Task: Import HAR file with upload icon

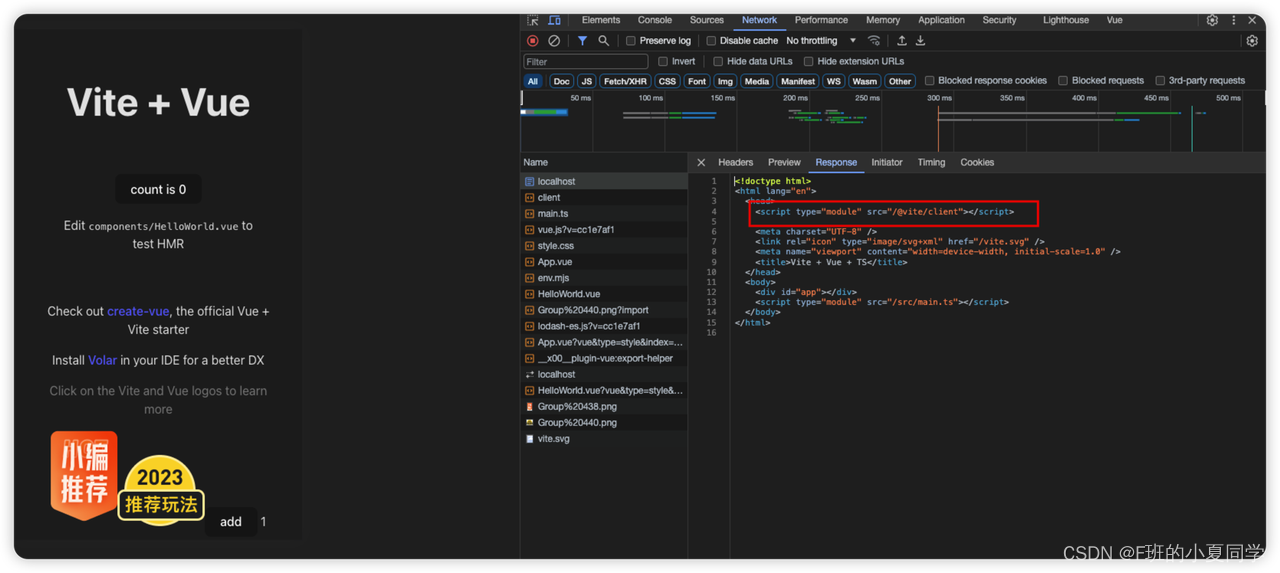Action: point(902,41)
